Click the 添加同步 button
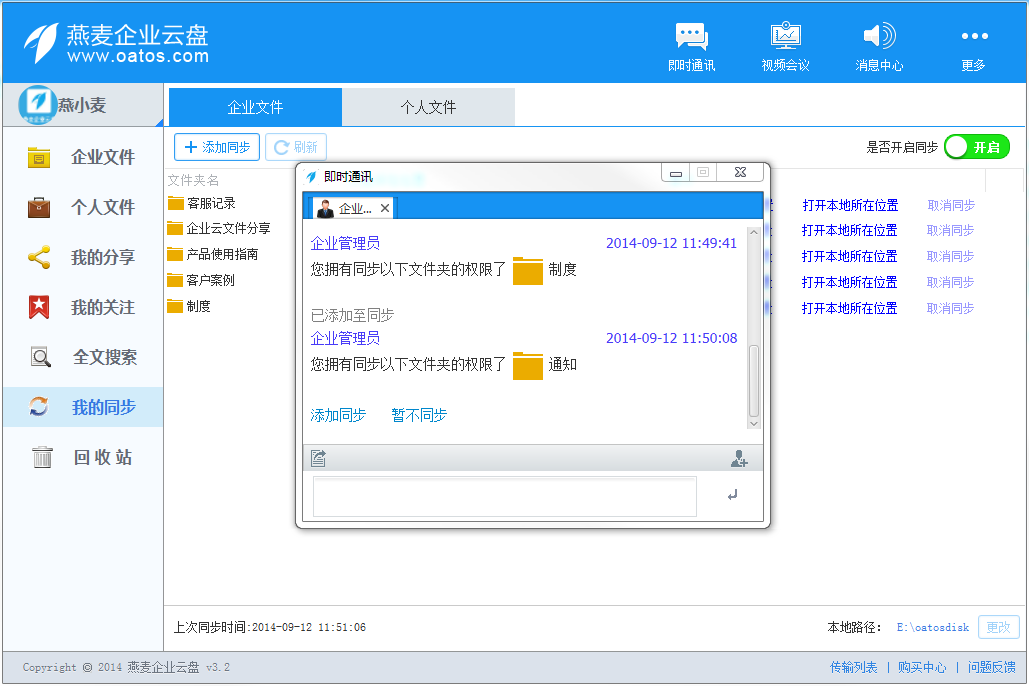The width and height of the screenshot is (1029, 686). pyautogui.click(x=216, y=146)
